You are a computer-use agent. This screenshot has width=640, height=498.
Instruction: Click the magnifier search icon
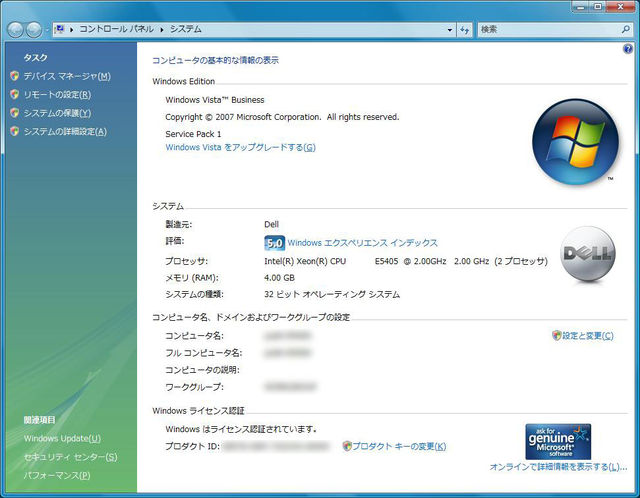[626, 29]
